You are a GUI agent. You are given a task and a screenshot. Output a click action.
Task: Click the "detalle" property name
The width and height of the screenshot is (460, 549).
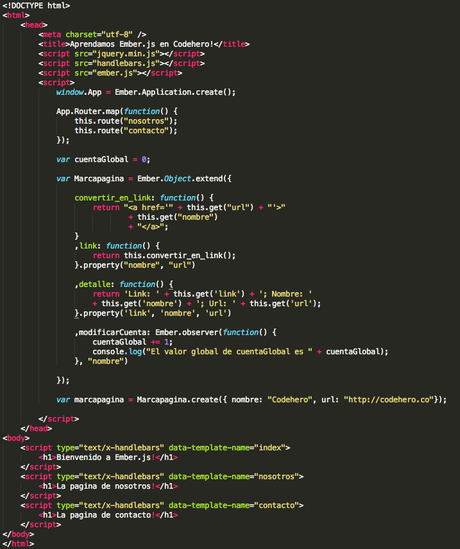(x=96, y=284)
